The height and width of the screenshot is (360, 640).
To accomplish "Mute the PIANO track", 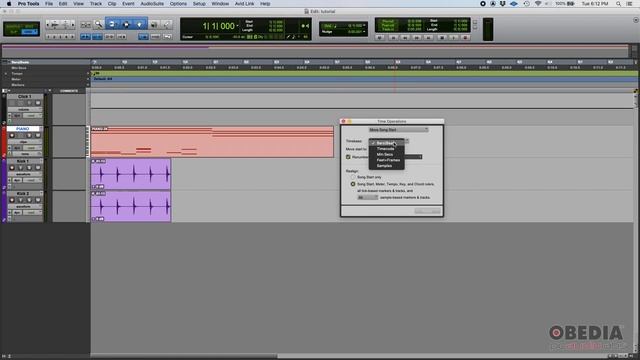I will point(38,136).
